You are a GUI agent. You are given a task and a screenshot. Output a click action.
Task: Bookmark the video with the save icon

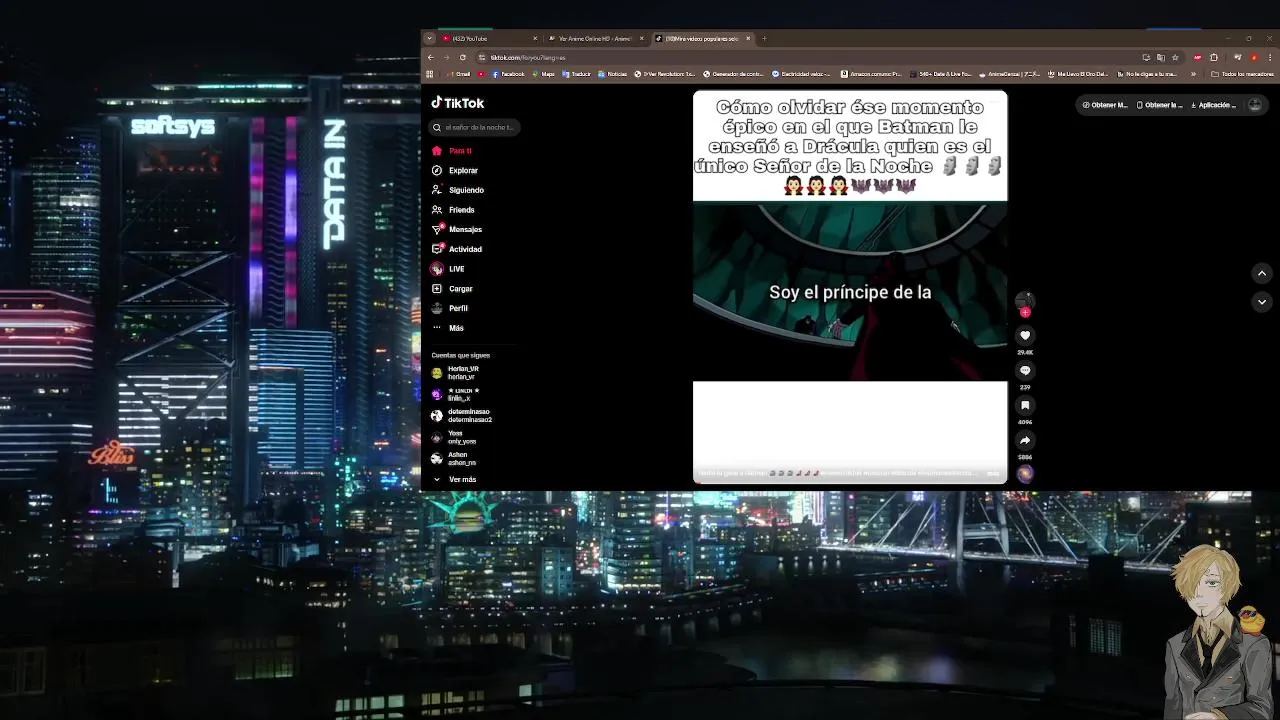[x=1025, y=405]
